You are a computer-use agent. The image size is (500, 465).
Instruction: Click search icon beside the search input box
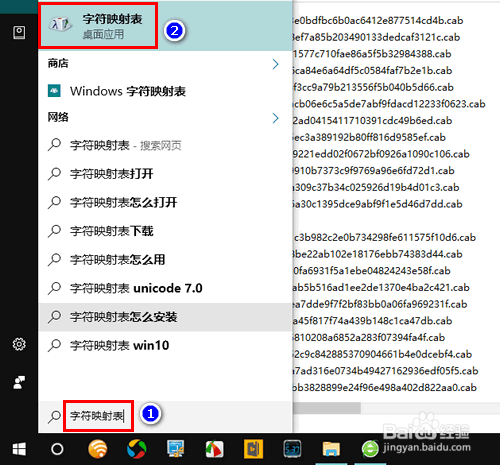(x=54, y=416)
